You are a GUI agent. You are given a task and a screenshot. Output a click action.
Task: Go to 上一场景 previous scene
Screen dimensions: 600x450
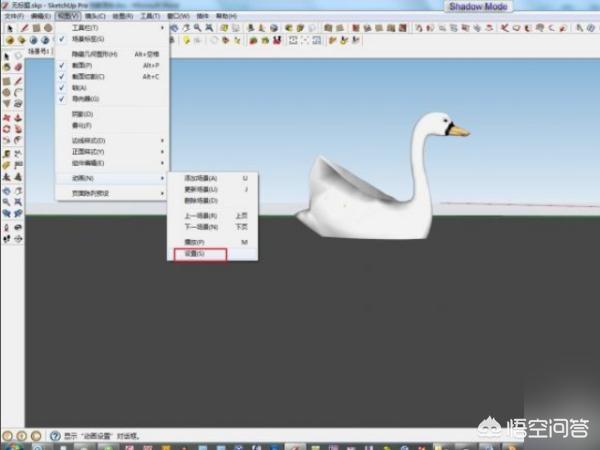(x=213, y=216)
